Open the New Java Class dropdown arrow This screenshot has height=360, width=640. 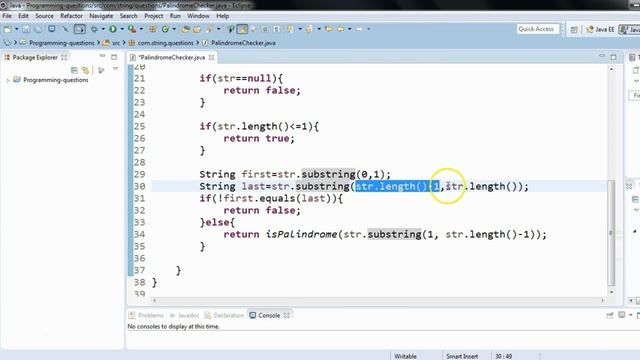174,29
